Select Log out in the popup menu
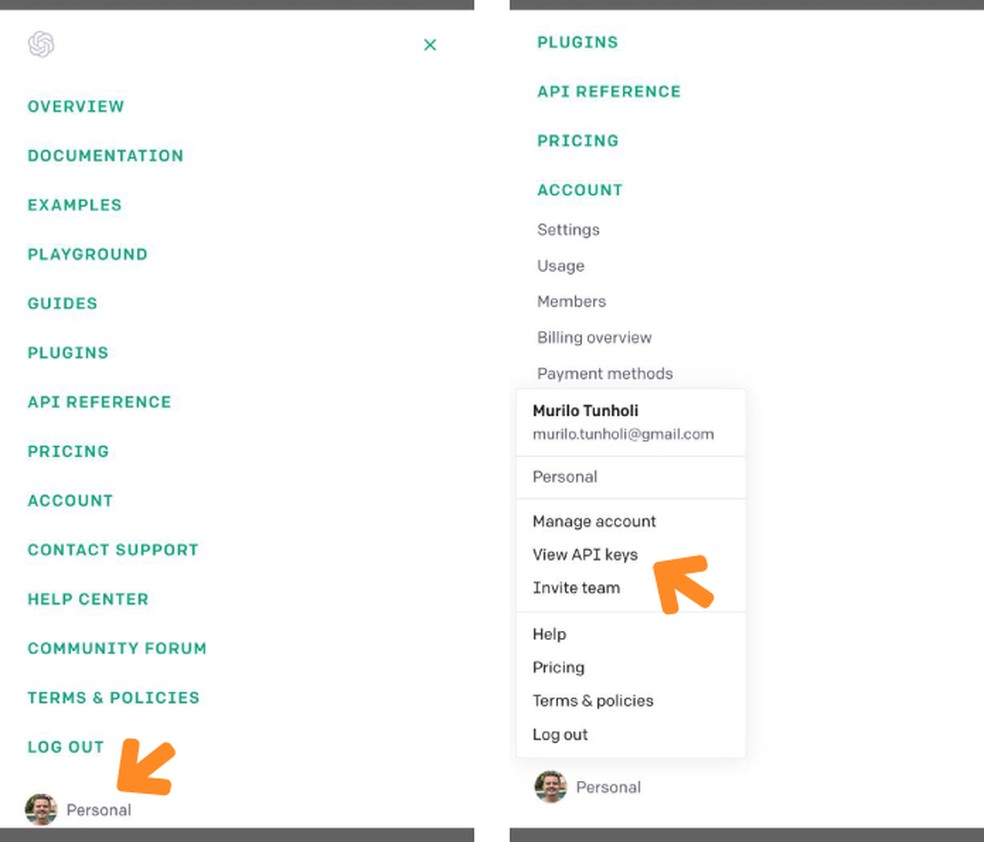984x842 pixels. (560, 735)
